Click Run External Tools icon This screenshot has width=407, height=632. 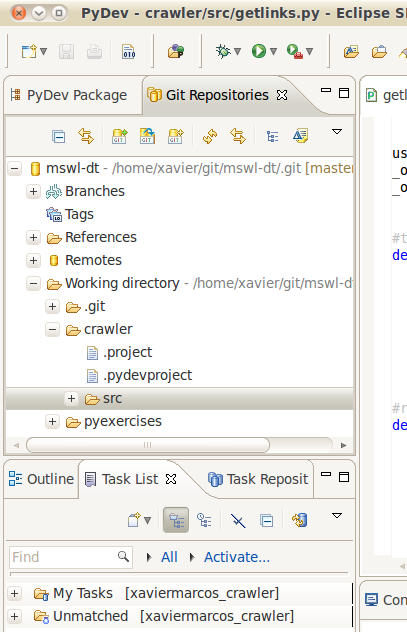pos(295,51)
